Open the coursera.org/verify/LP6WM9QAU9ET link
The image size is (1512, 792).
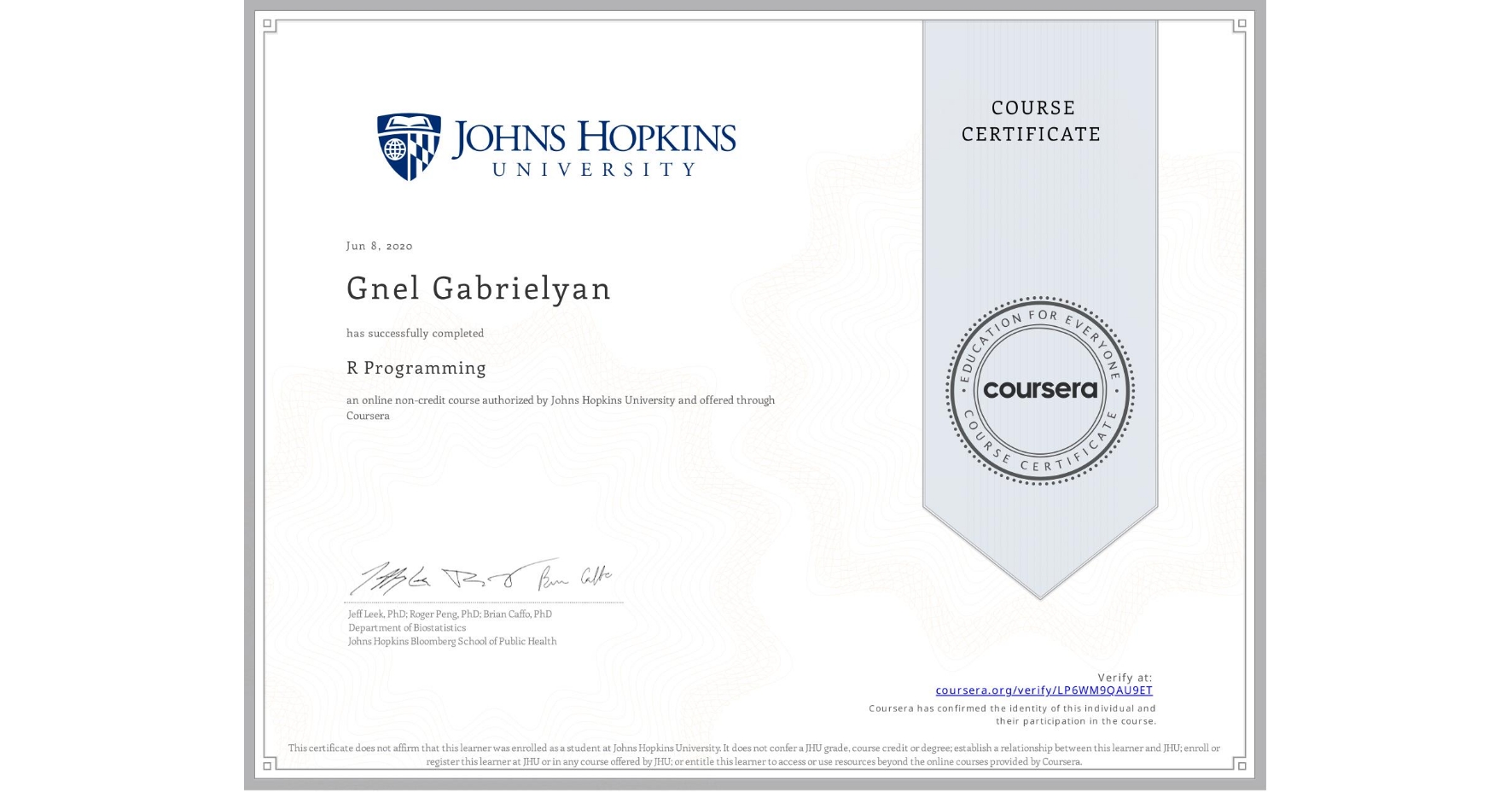pyautogui.click(x=1044, y=690)
